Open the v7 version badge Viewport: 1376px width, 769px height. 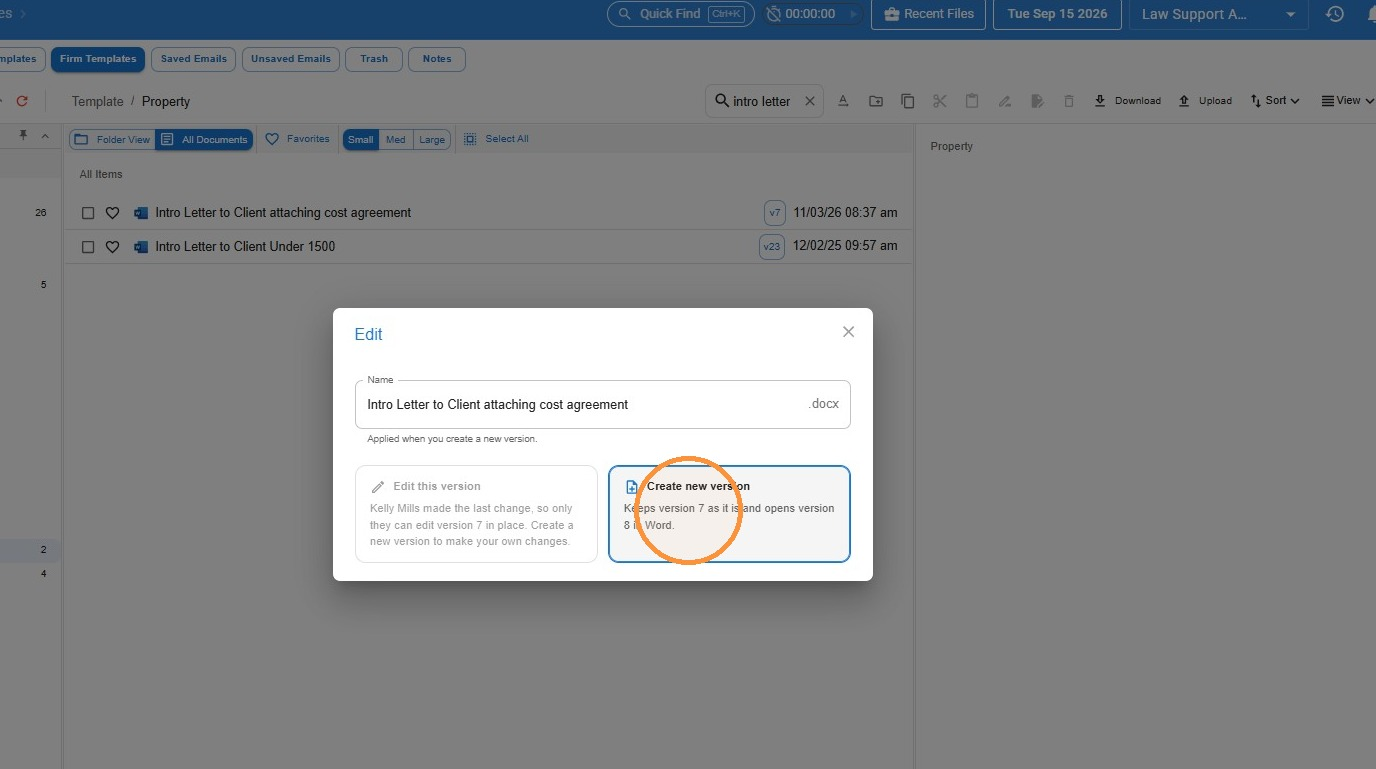pos(775,213)
